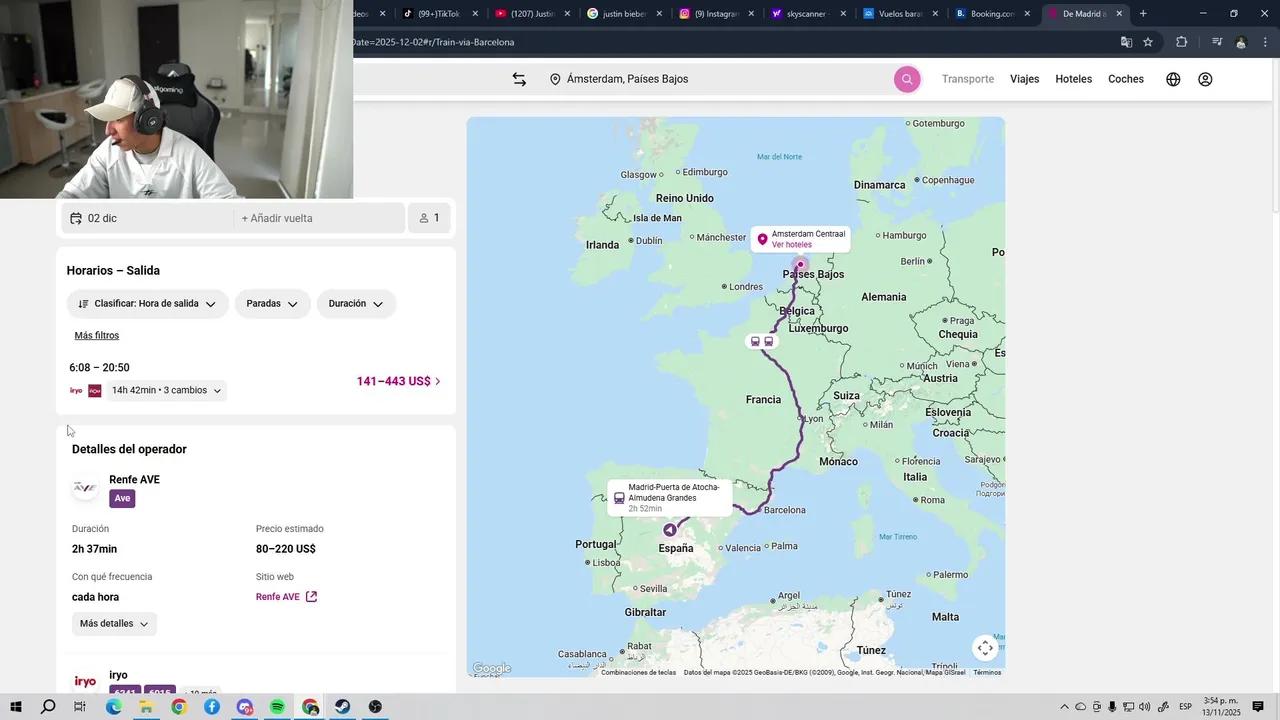Translate page icon in address bar

pyautogui.click(x=1126, y=42)
